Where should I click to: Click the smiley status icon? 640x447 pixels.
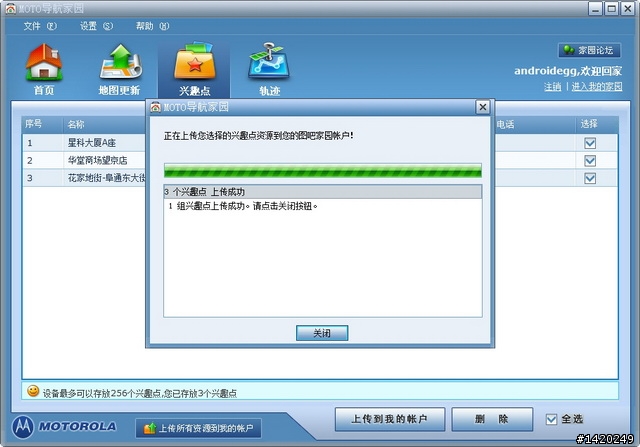(33, 391)
